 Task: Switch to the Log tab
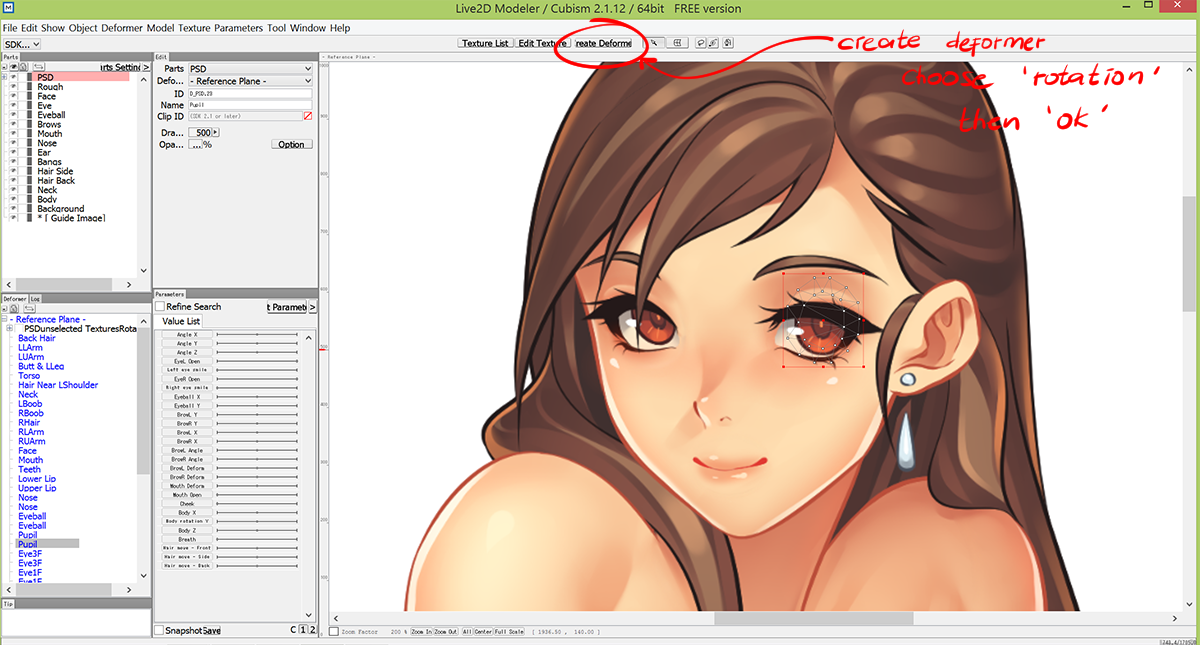[x=35, y=298]
